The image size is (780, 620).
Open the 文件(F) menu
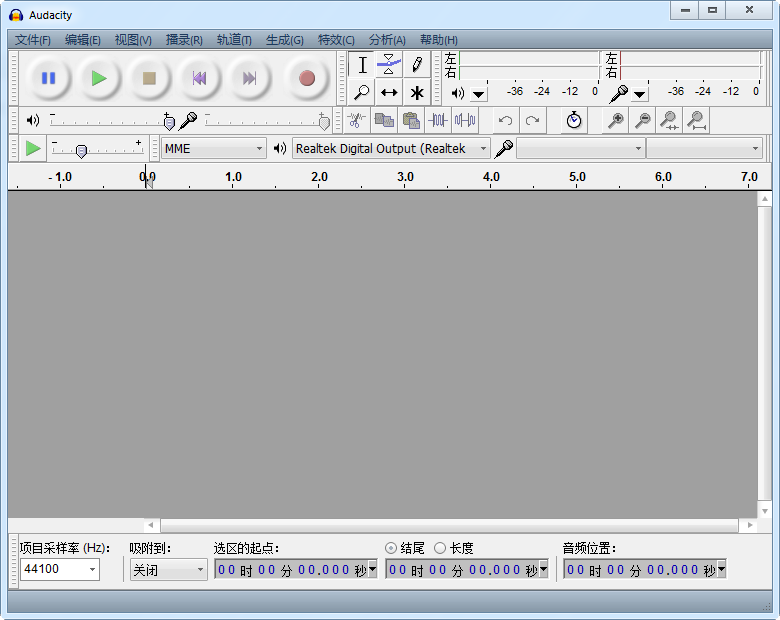pos(32,40)
